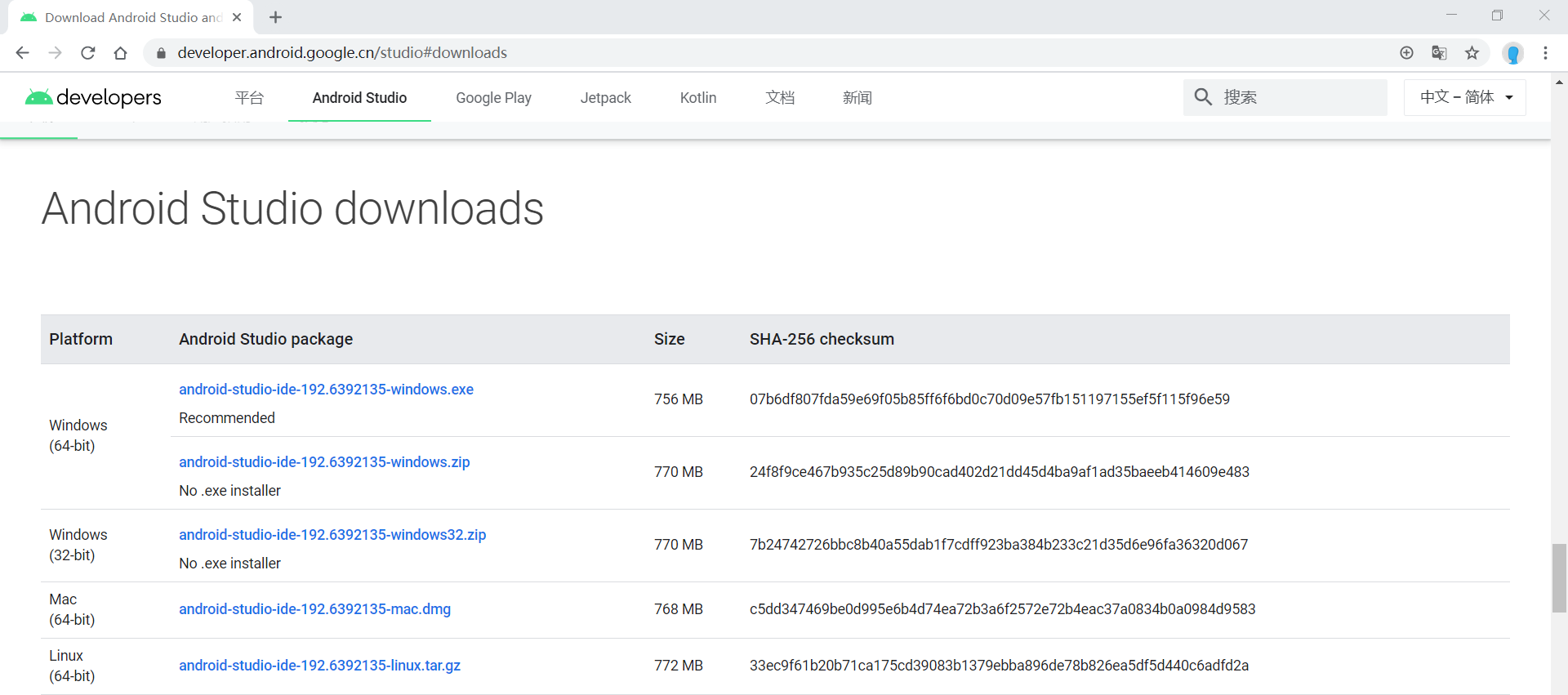Click the Windows (32-bit) platform cell
The image size is (1568, 695).
click(78, 545)
